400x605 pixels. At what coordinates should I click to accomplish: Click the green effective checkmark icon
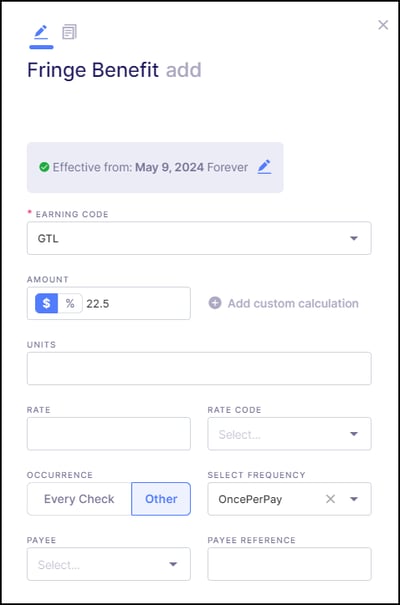[x=44, y=167]
